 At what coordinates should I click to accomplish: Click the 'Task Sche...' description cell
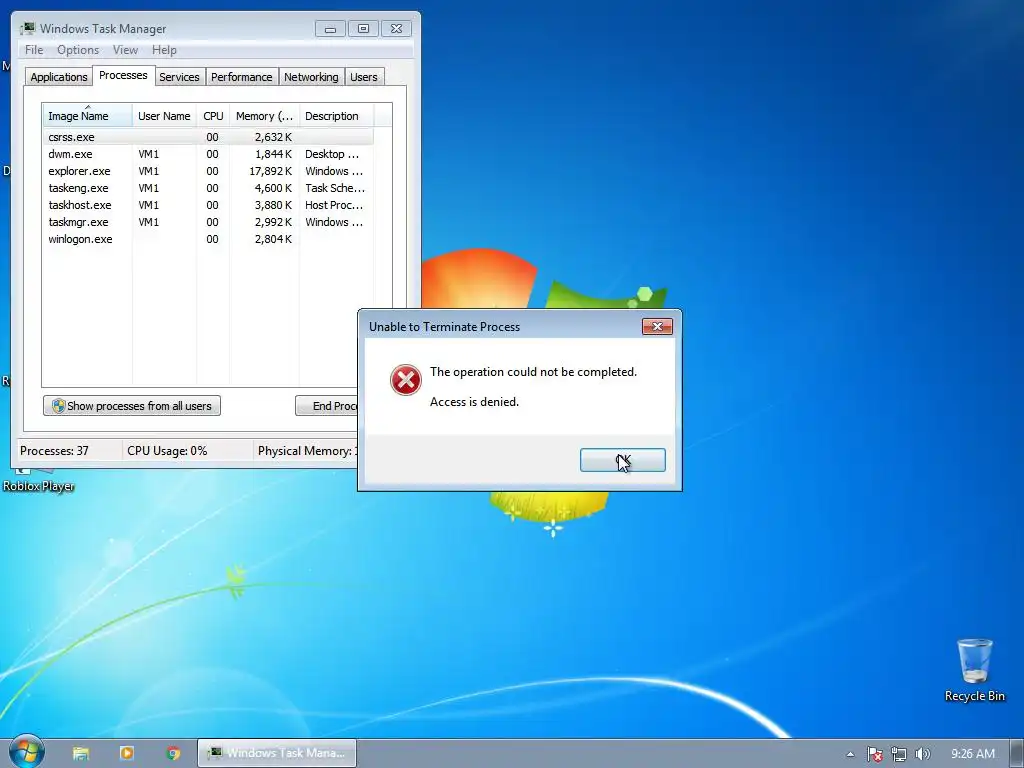(x=334, y=188)
